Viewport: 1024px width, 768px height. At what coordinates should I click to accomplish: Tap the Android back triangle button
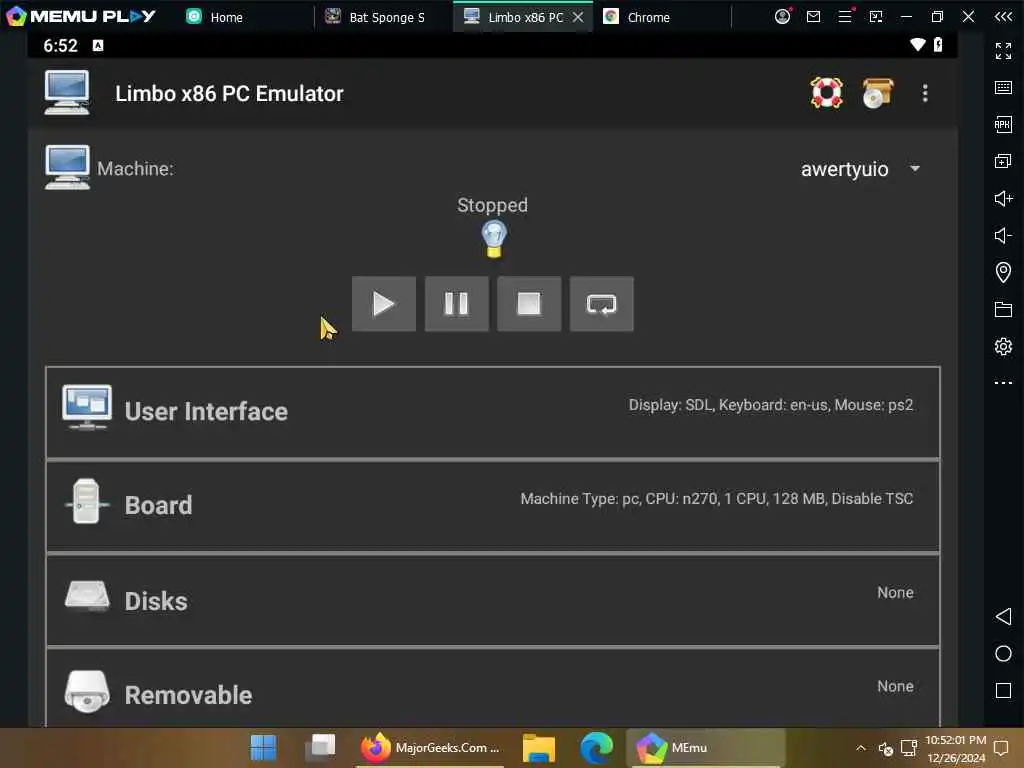click(1003, 616)
